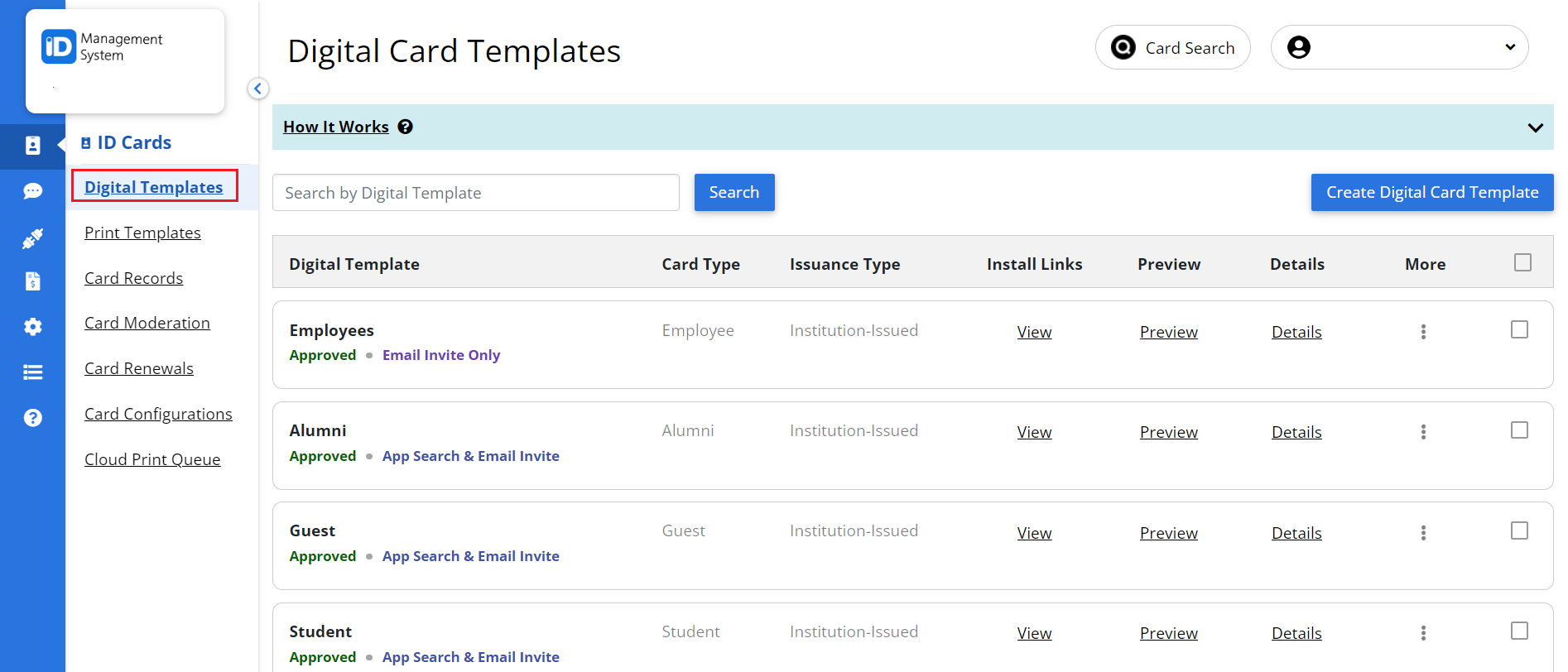Click the How It Works link
Viewport: 1568px width, 672px height.
pyautogui.click(x=336, y=127)
